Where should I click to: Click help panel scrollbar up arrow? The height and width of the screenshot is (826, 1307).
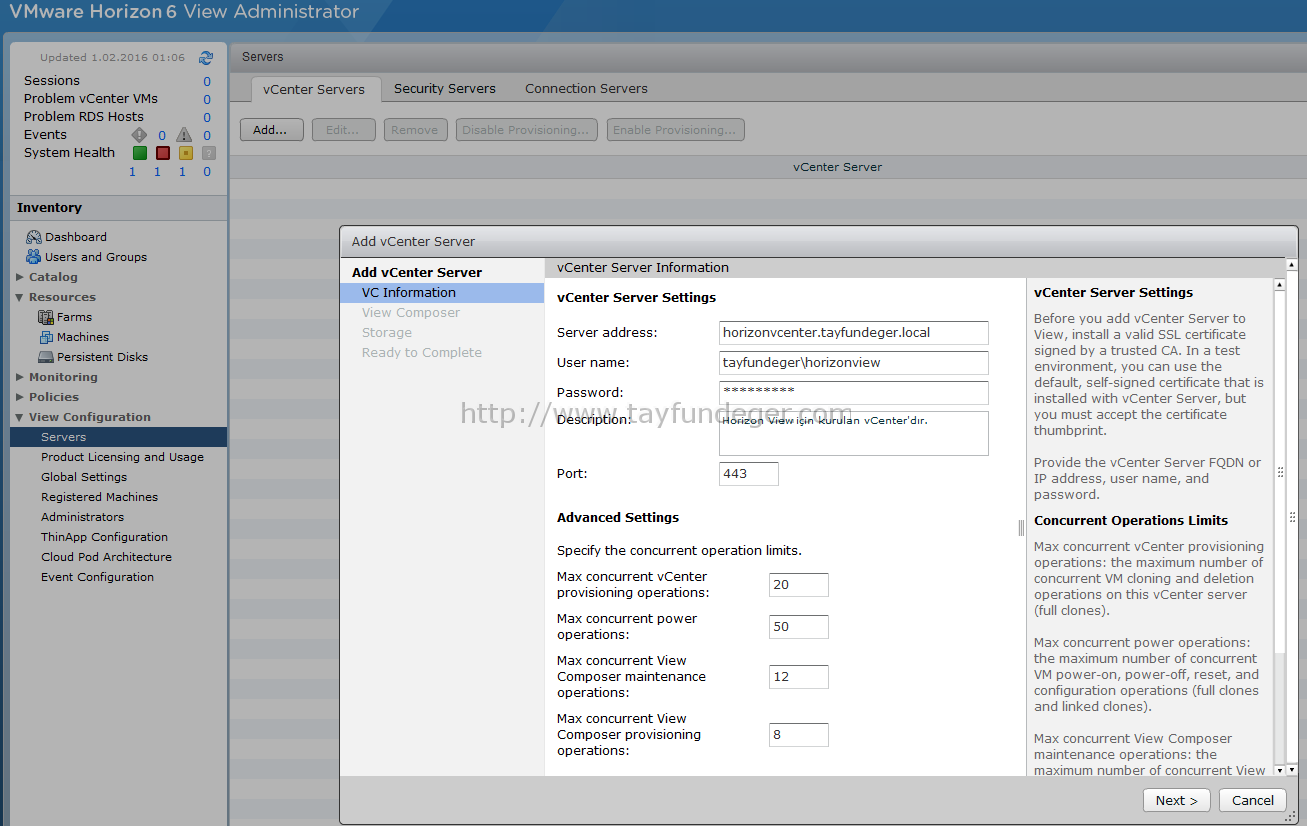click(x=1279, y=285)
